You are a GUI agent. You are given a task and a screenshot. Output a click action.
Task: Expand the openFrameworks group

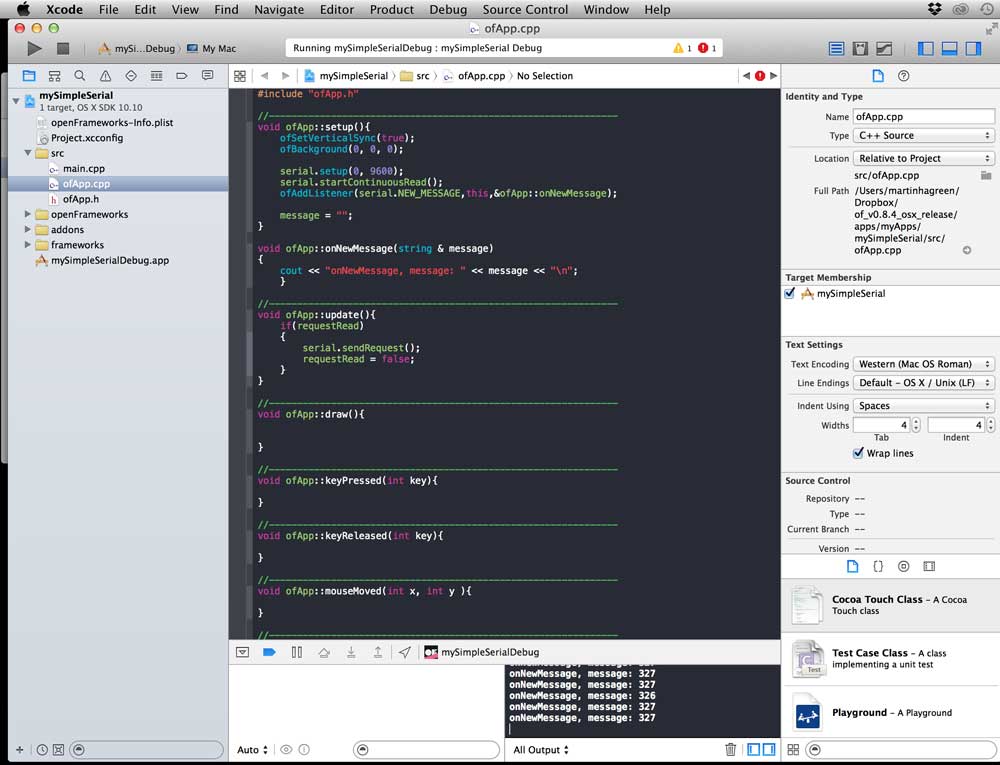[27, 214]
